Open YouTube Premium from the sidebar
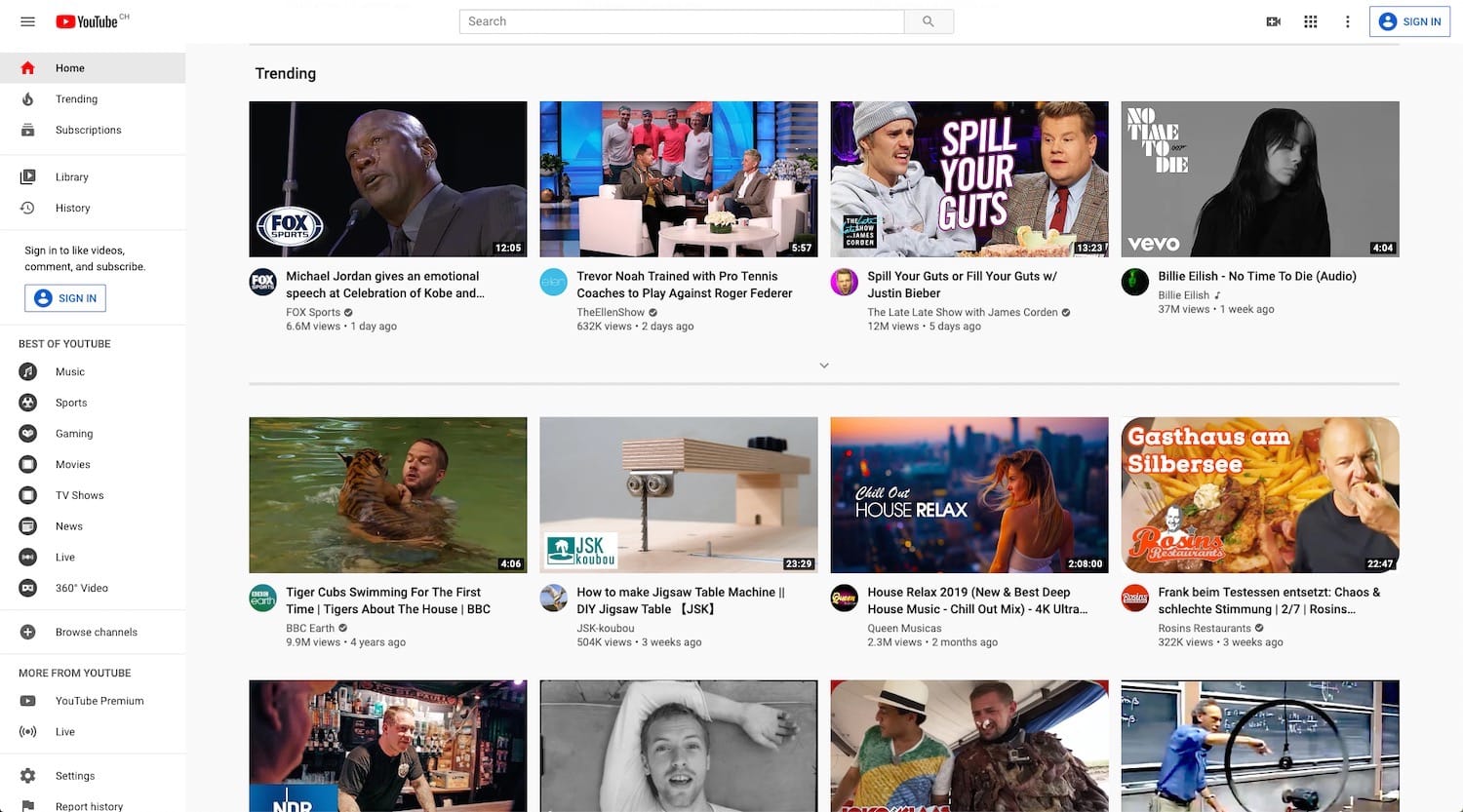 click(99, 700)
